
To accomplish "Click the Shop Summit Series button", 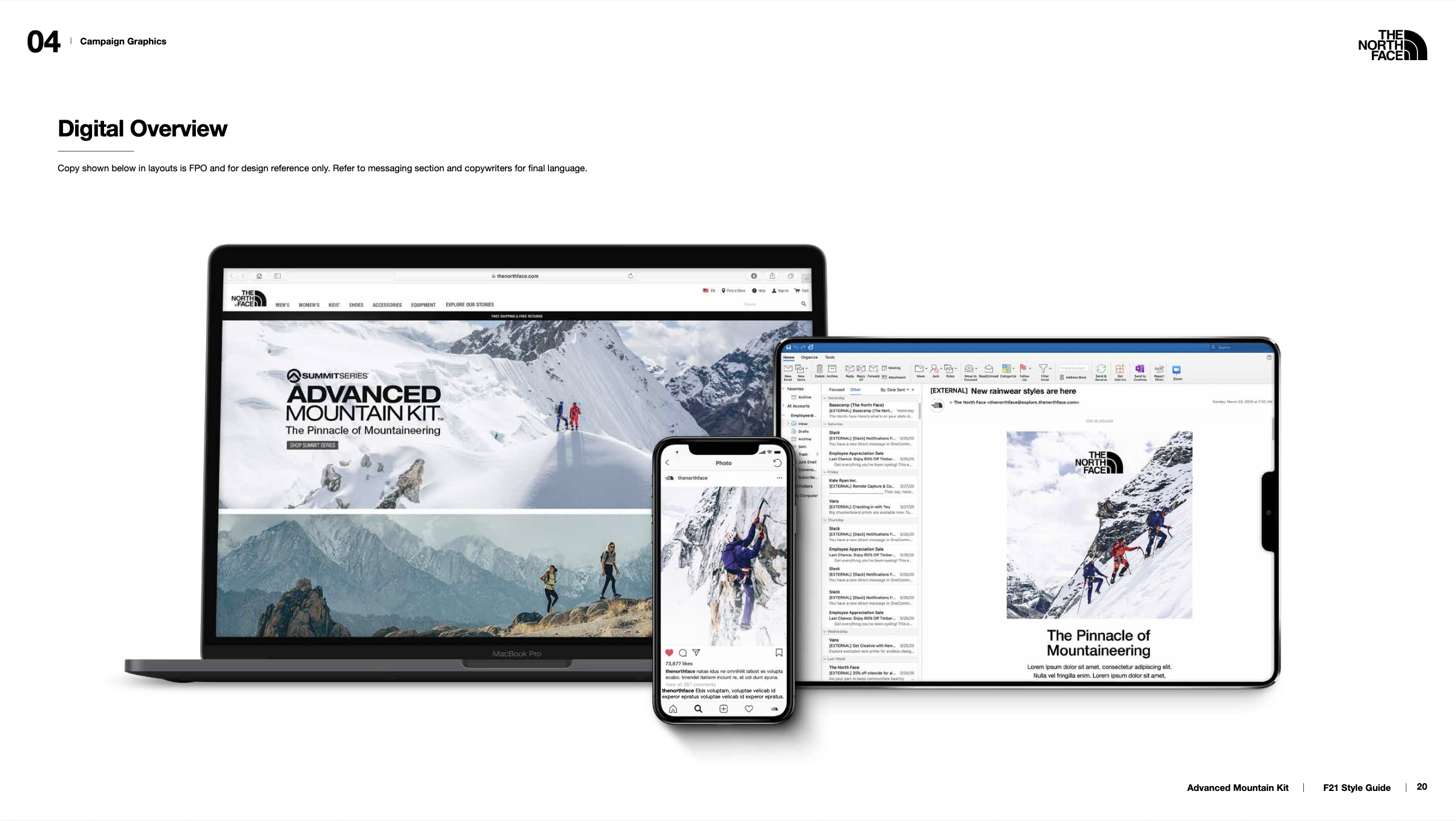I will [312, 445].
